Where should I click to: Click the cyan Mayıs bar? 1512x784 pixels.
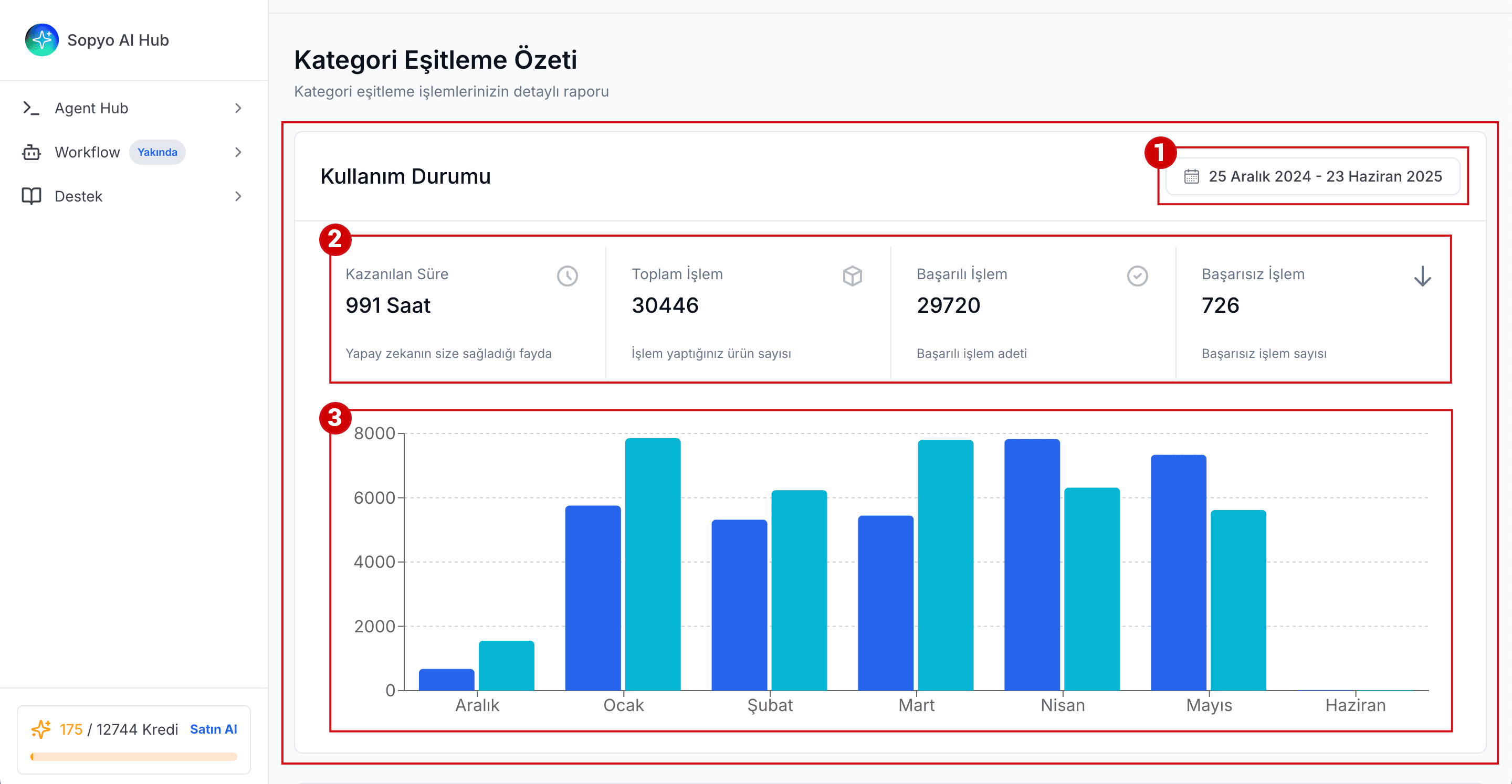click(x=1238, y=600)
